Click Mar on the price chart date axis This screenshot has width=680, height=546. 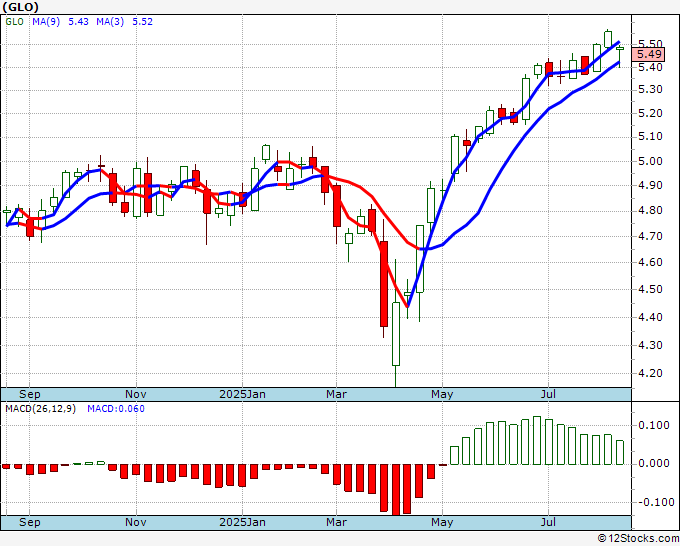337,394
